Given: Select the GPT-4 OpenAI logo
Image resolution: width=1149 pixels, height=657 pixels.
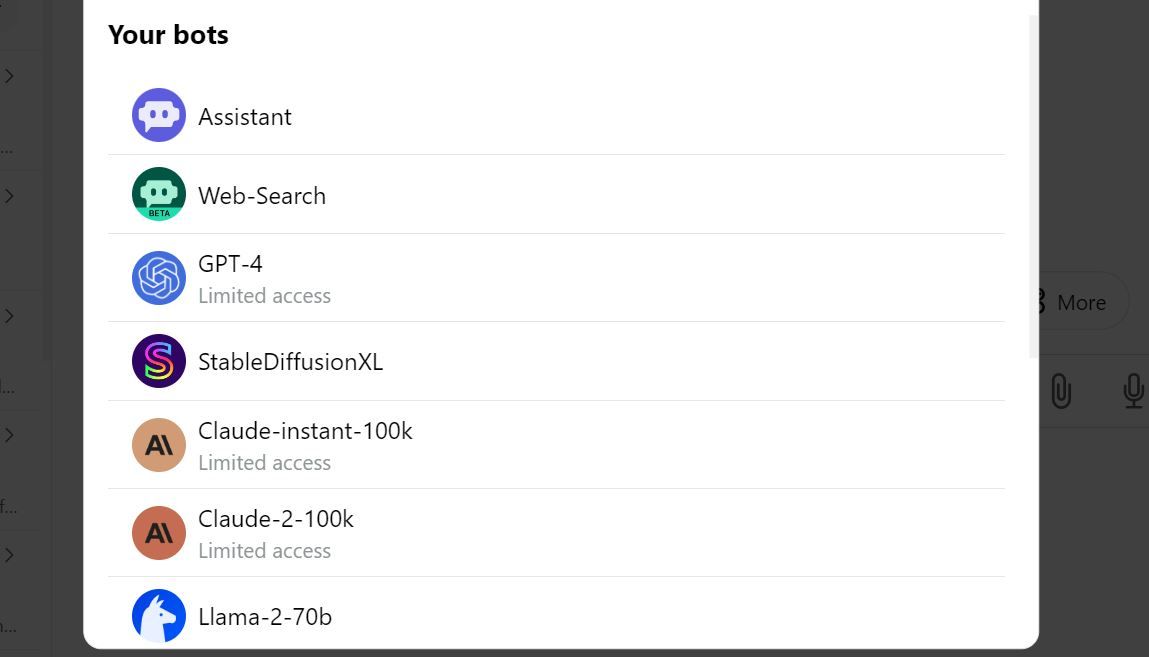Looking at the screenshot, I should click(x=158, y=277).
